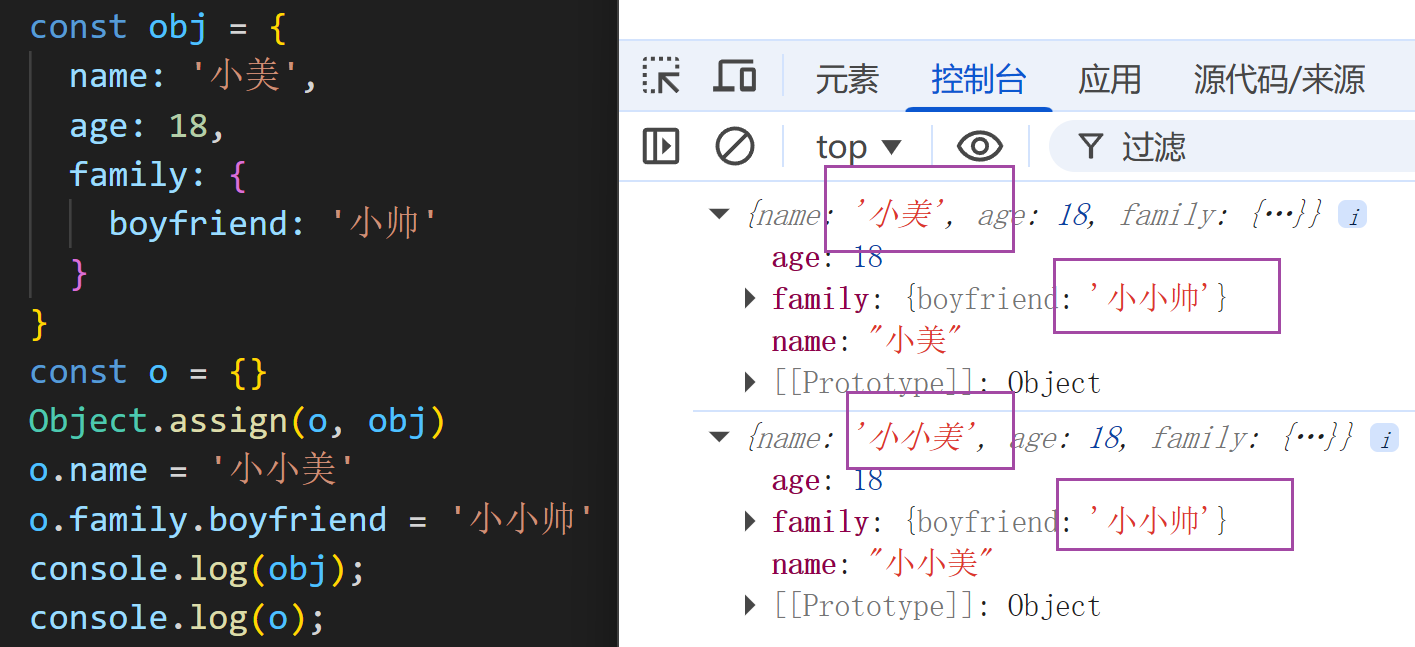Show the console sidebar panel icon
The image size is (1415, 647).
click(661, 147)
